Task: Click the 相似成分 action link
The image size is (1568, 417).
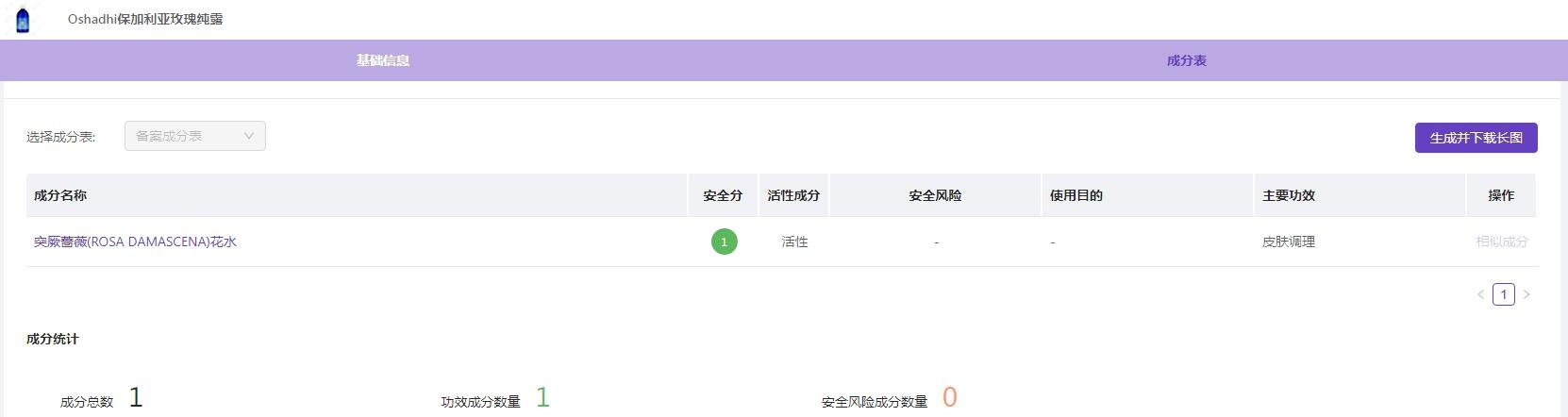Action: click(x=1502, y=242)
